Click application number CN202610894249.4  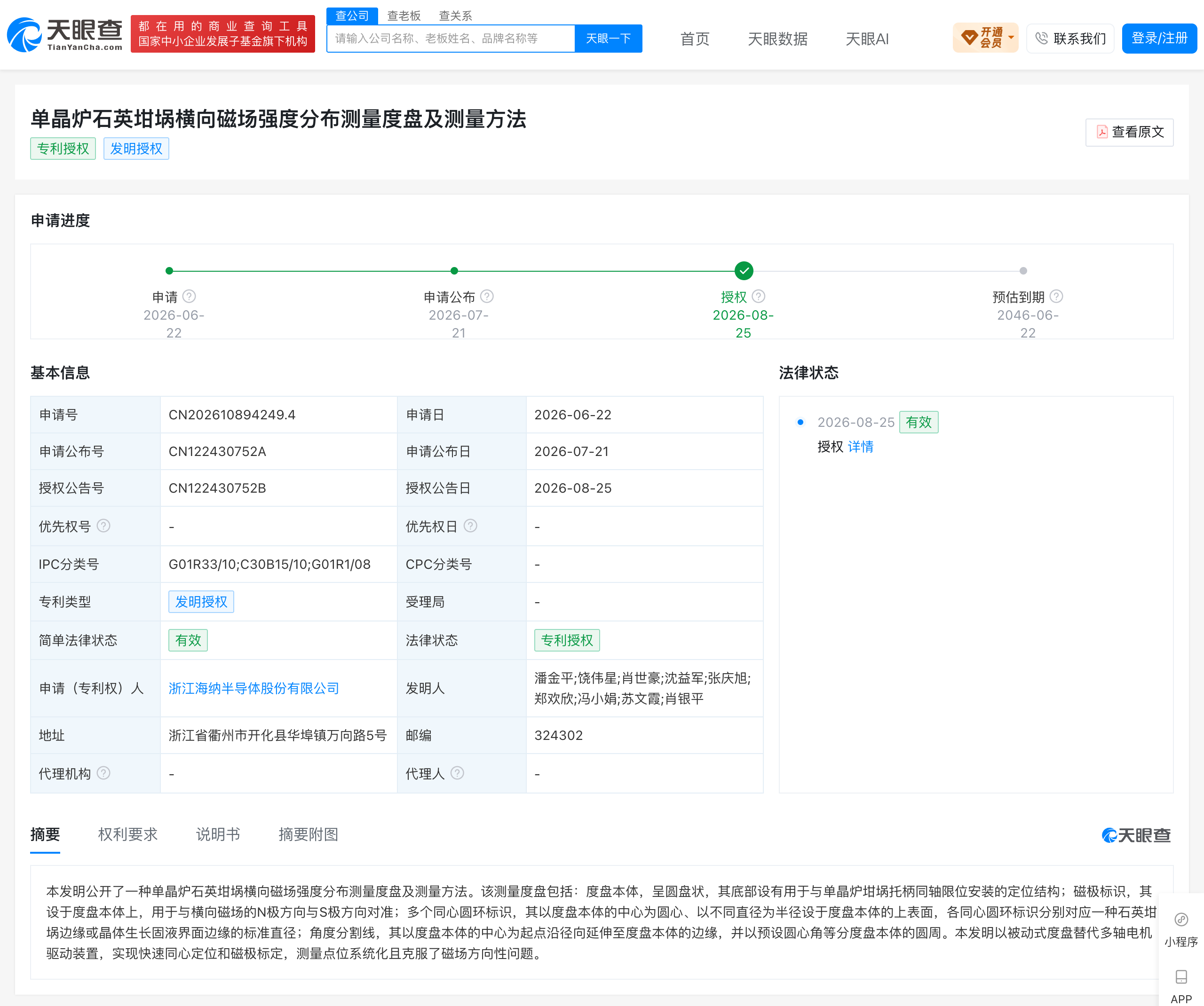[x=231, y=415]
